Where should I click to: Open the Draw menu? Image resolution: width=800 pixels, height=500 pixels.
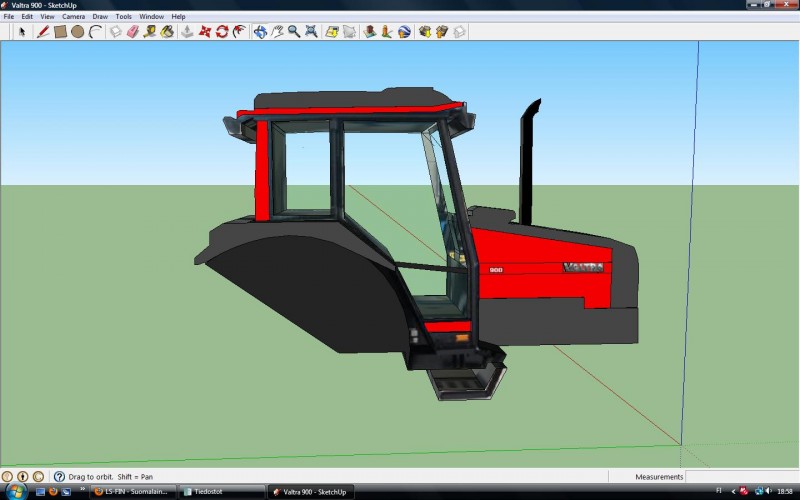[100, 16]
